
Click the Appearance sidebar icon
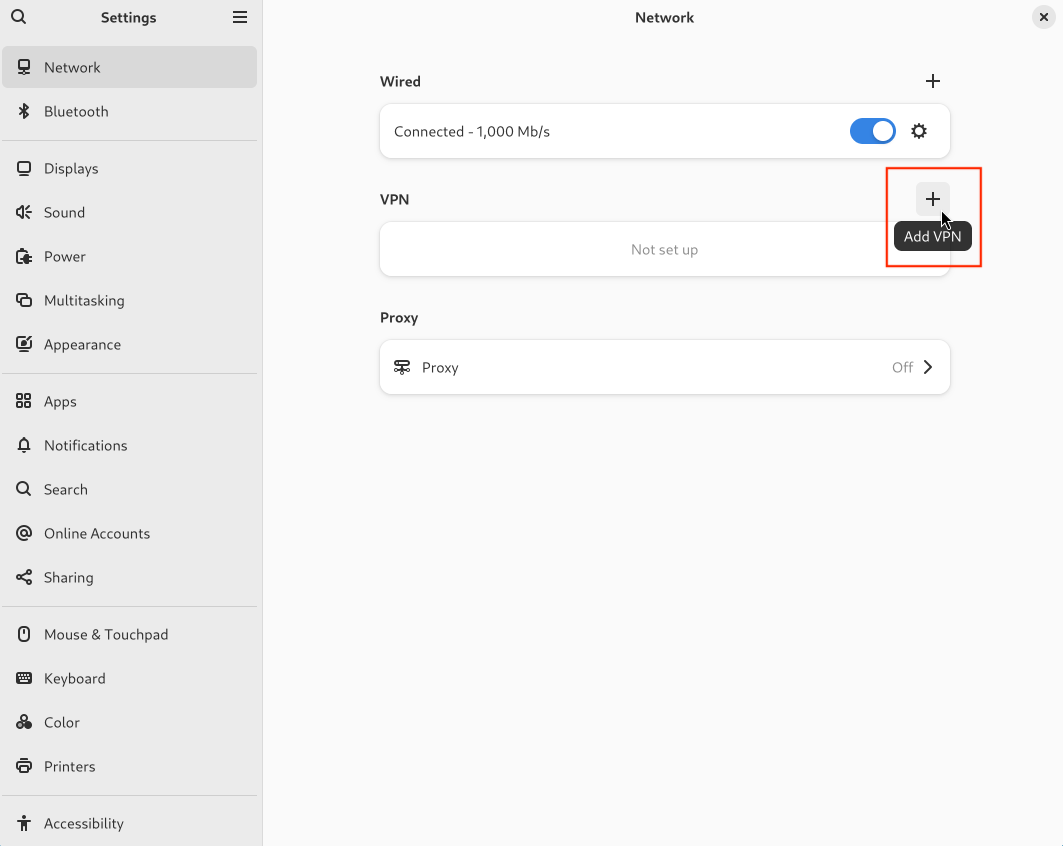click(24, 344)
